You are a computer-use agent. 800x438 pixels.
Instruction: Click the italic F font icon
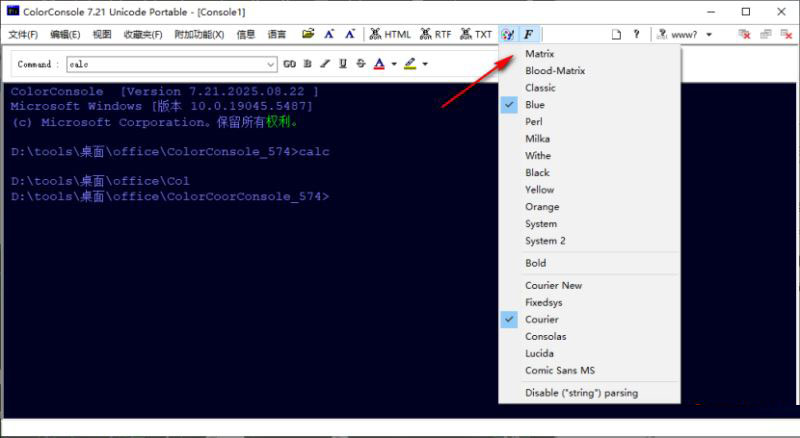point(528,34)
